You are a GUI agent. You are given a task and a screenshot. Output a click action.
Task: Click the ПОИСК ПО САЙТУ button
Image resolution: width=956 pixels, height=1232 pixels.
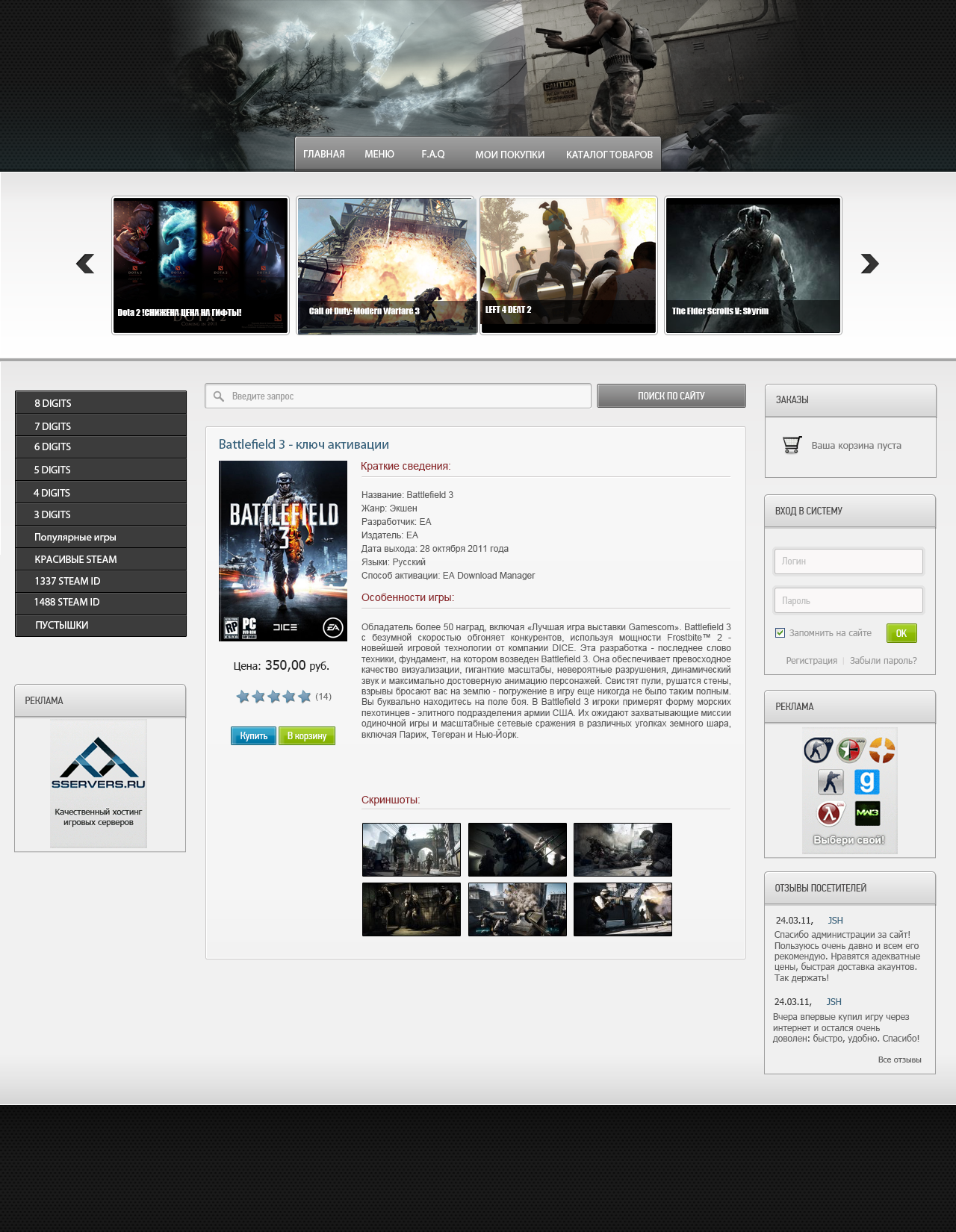tap(671, 396)
